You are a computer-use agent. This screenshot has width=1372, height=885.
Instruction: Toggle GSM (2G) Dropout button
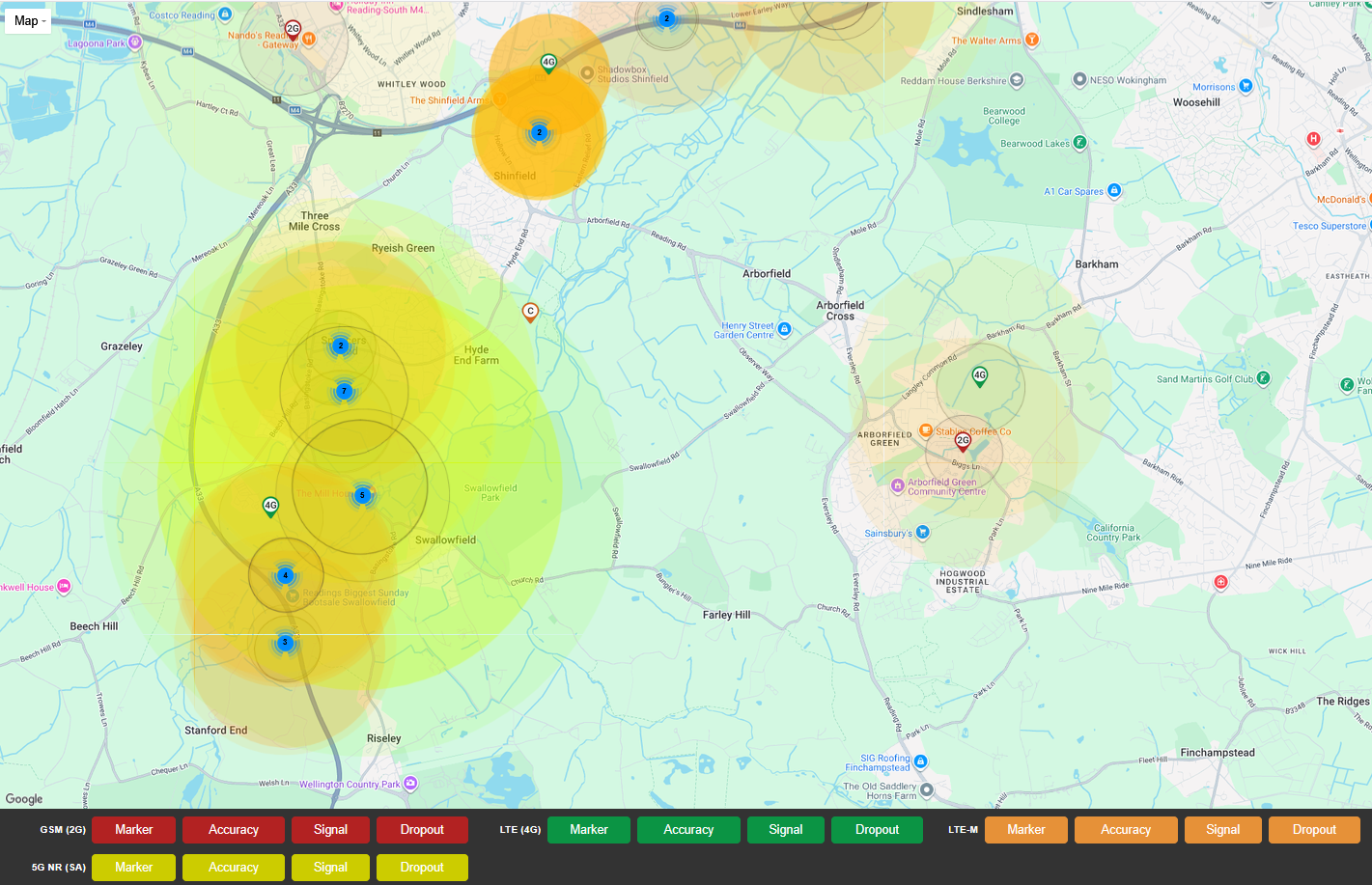[422, 830]
